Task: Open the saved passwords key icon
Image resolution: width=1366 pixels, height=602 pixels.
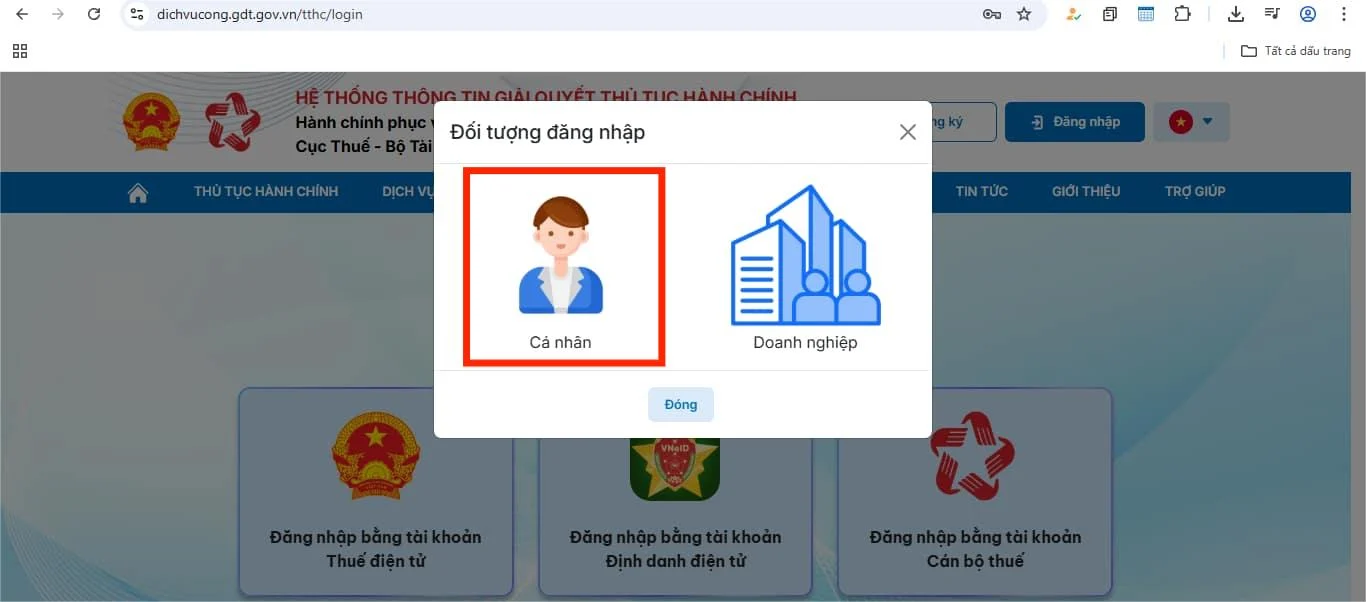Action: click(992, 14)
